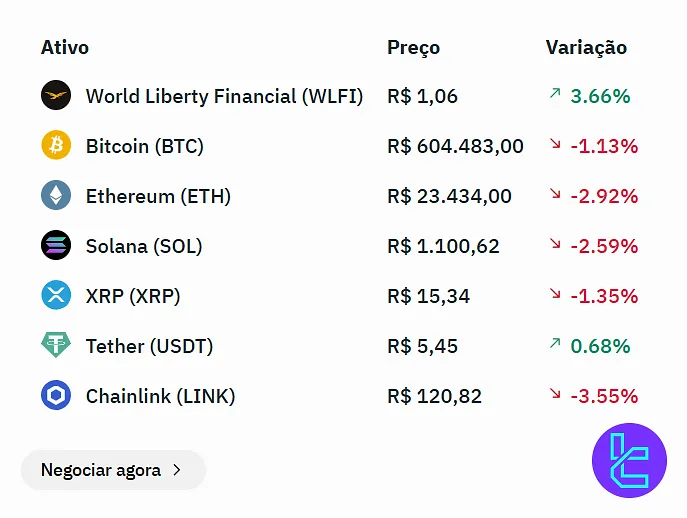Open the XRP (XRP) asset name
Image resolution: width=687 pixels, height=518 pixels.
133,296
